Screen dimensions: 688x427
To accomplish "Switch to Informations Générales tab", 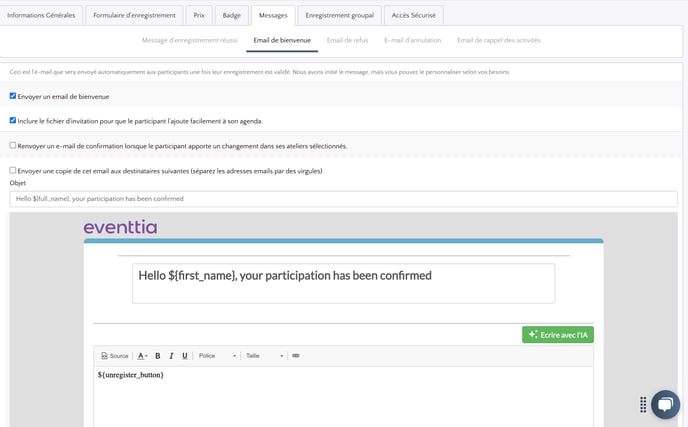I will pos(41,15).
